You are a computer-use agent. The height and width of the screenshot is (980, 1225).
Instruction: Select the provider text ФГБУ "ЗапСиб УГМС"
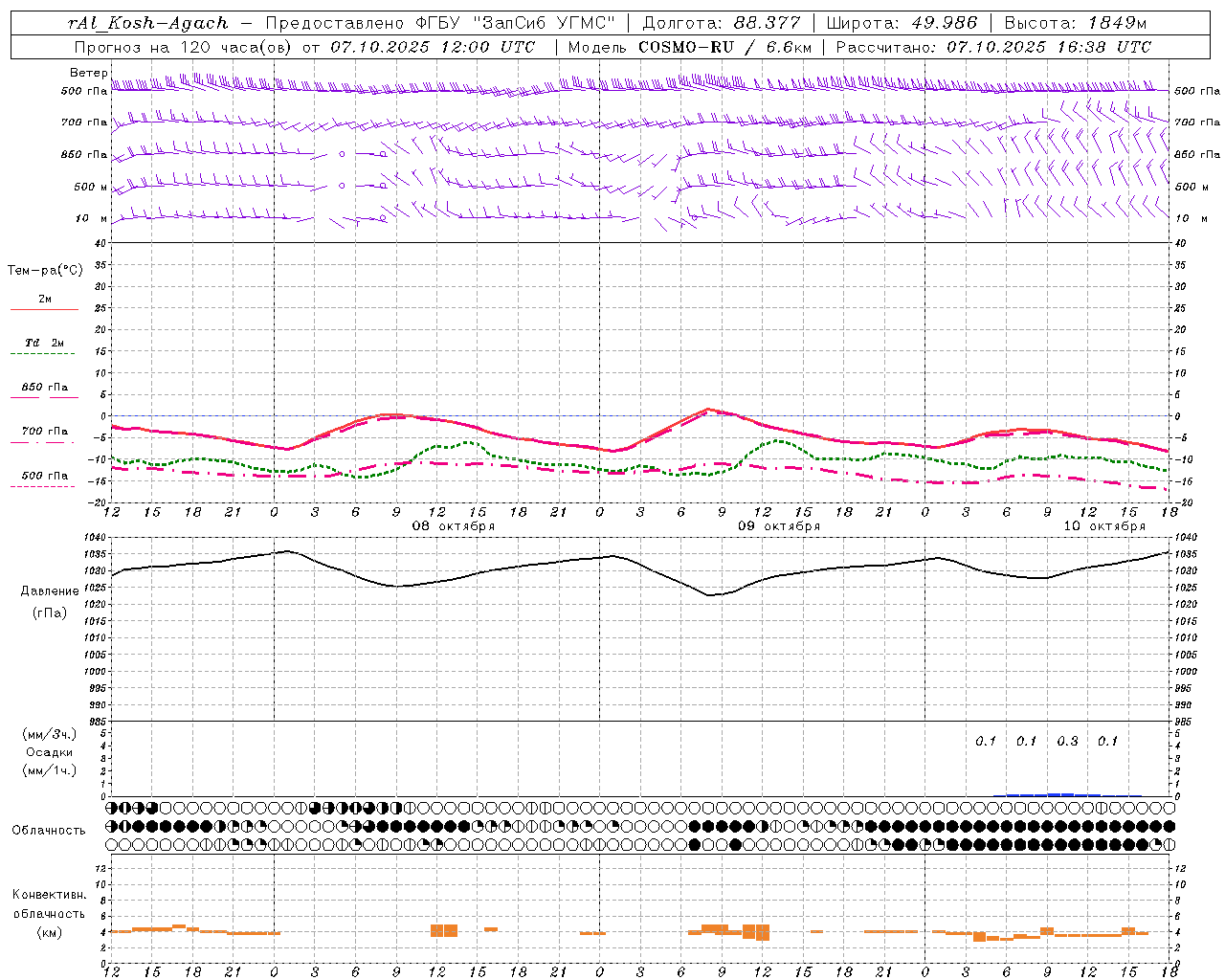coord(516,23)
